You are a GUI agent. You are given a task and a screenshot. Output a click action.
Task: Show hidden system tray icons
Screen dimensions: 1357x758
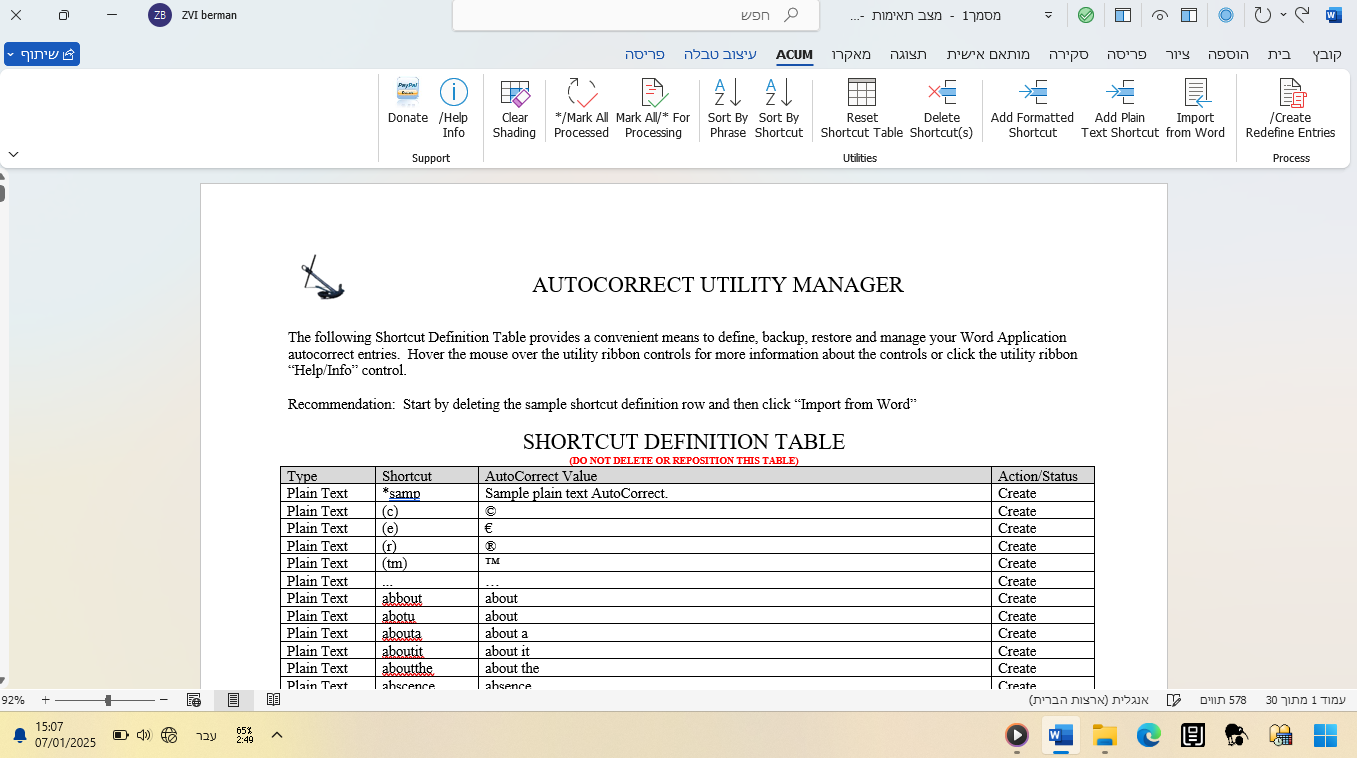(x=277, y=735)
